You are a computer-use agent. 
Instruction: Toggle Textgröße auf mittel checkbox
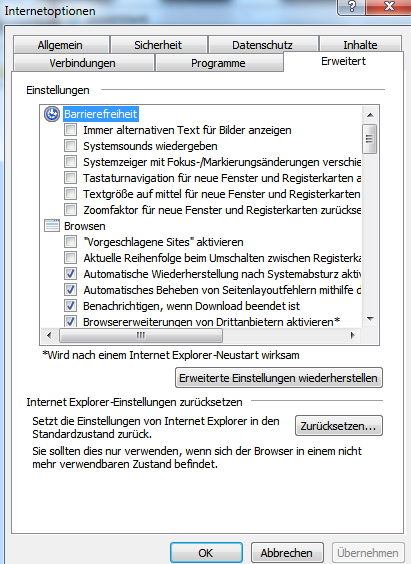[70, 194]
